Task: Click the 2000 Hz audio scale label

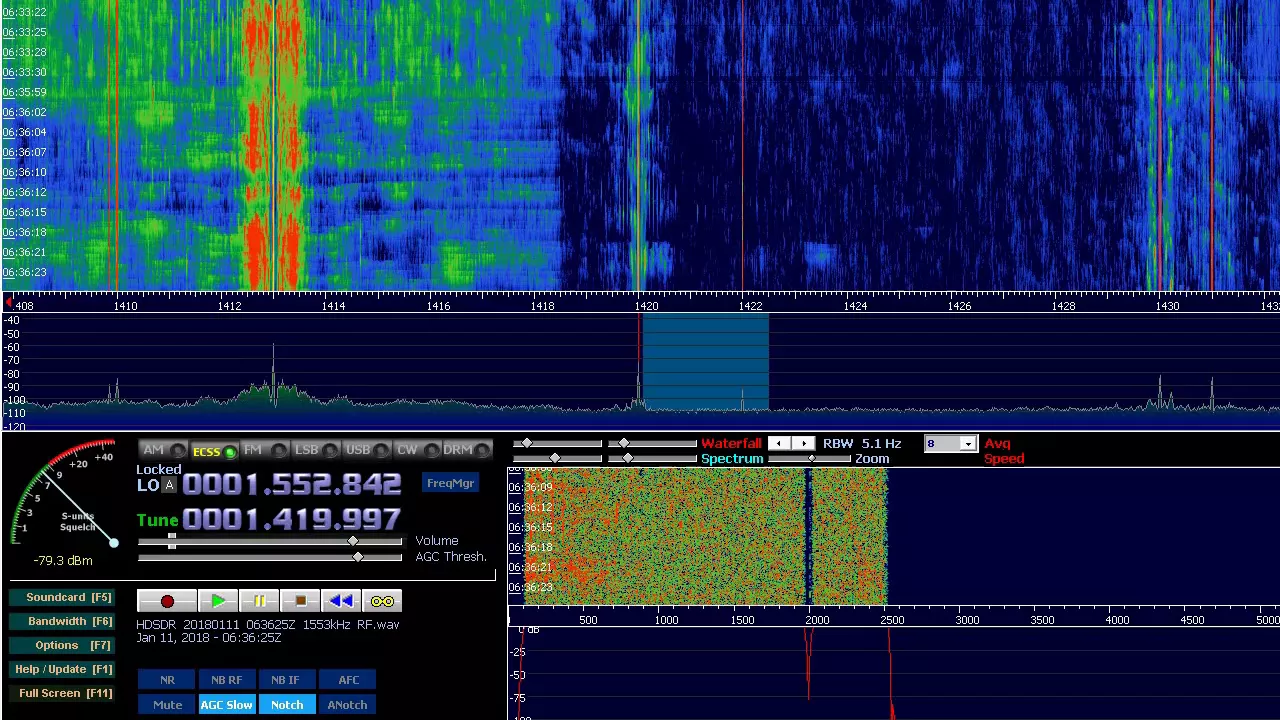Action: (817, 620)
